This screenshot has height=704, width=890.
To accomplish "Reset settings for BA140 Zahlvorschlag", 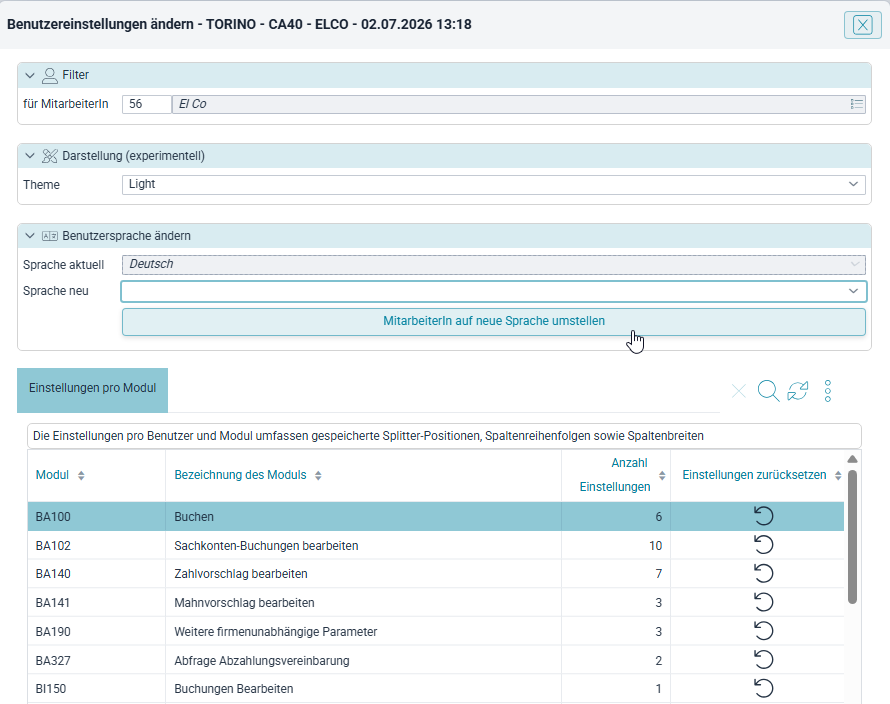I will pos(763,573).
